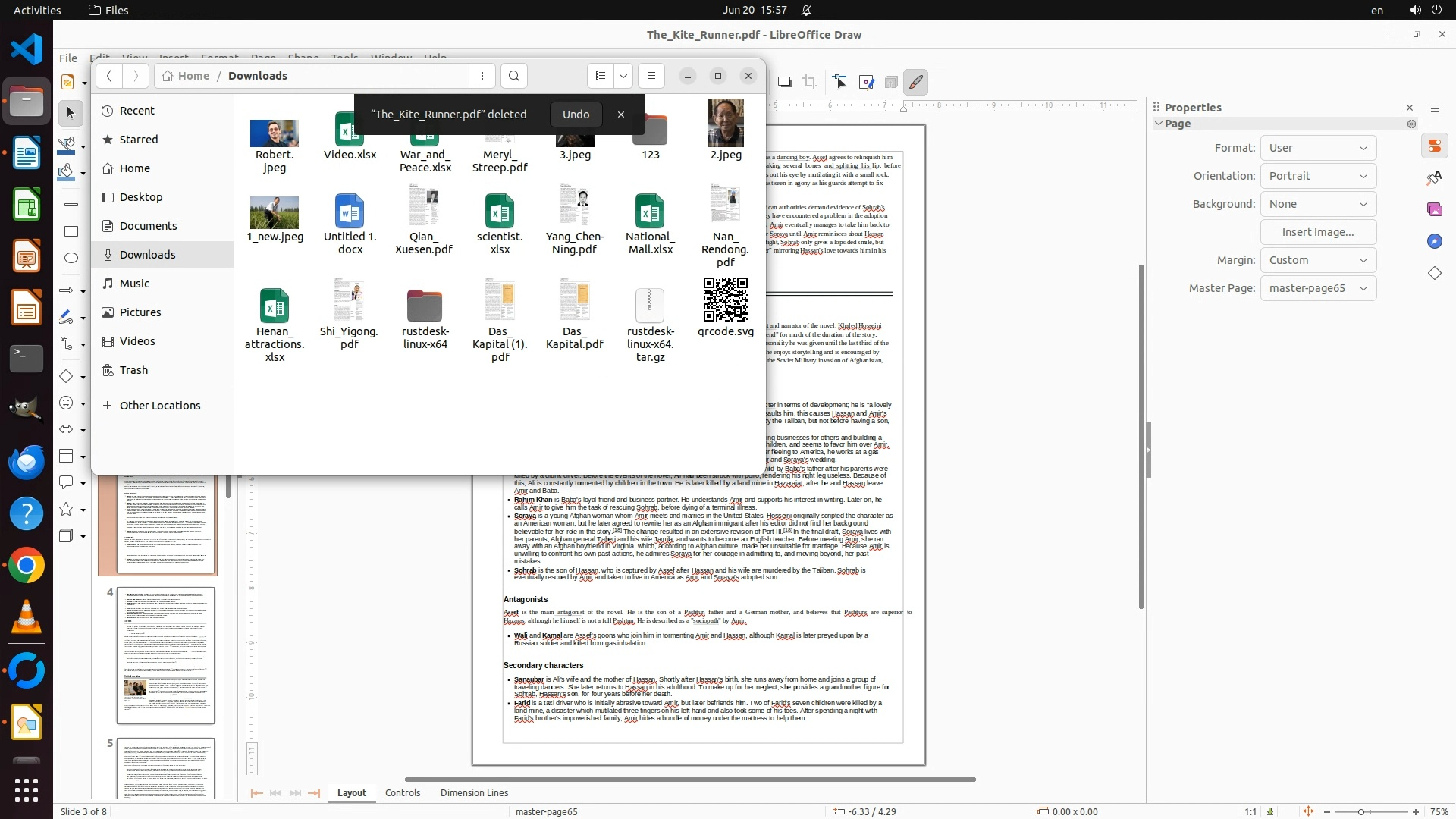Click Undo in the deleted notification
Viewport: 1456px width, 819px height.
tap(576, 115)
